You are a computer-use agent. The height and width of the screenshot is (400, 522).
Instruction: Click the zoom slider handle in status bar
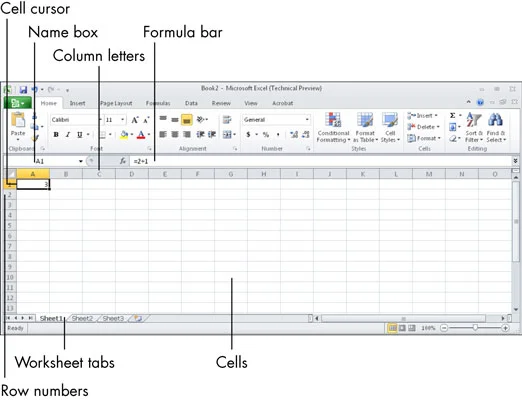coord(475,328)
